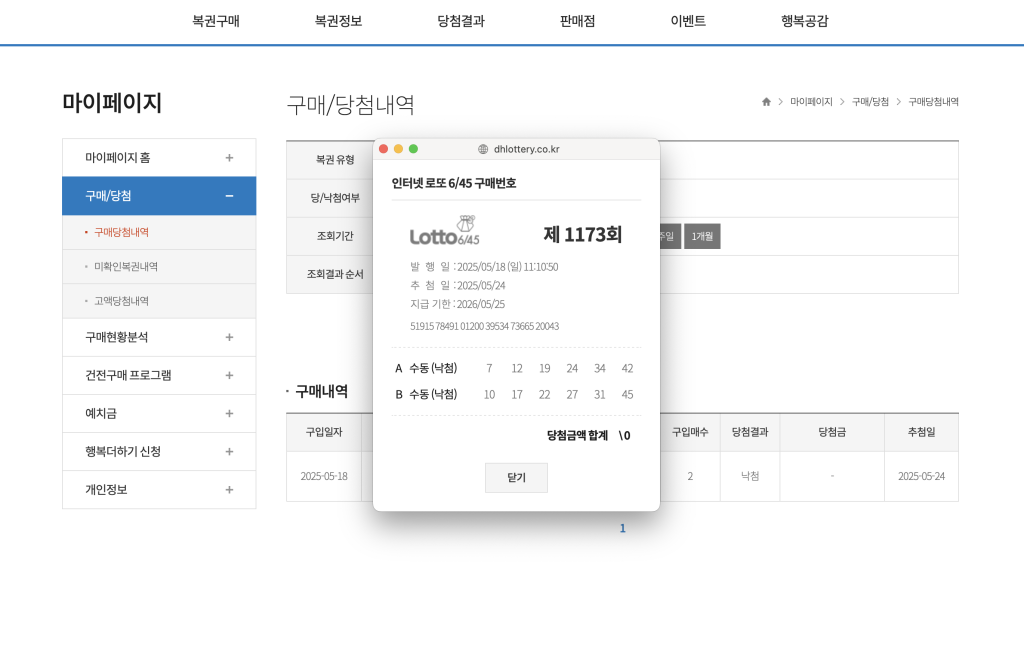Expand the 건전구매 프로그램 menu

coord(229,375)
